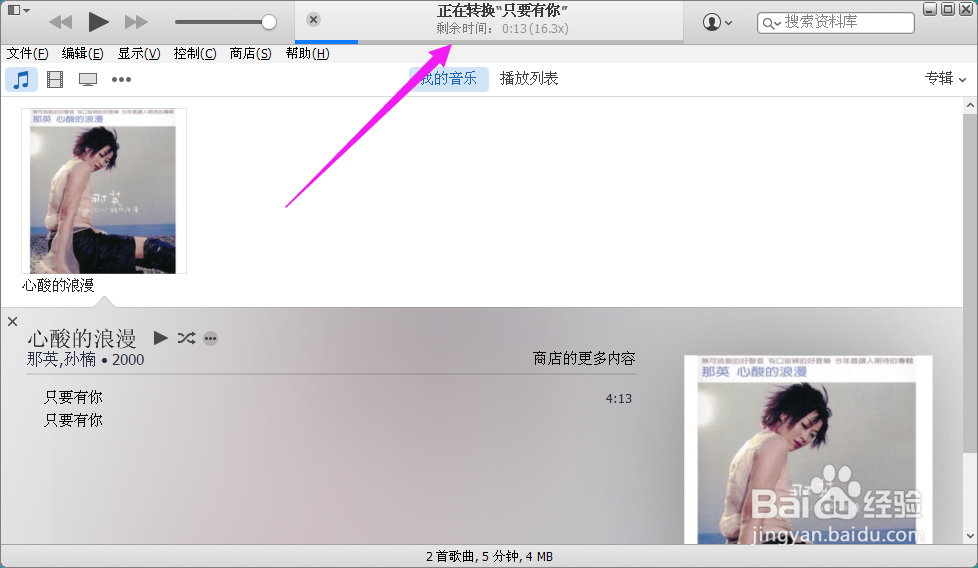Click the 心酸的浪漫 label under album cover
978x568 pixels.
[58, 286]
